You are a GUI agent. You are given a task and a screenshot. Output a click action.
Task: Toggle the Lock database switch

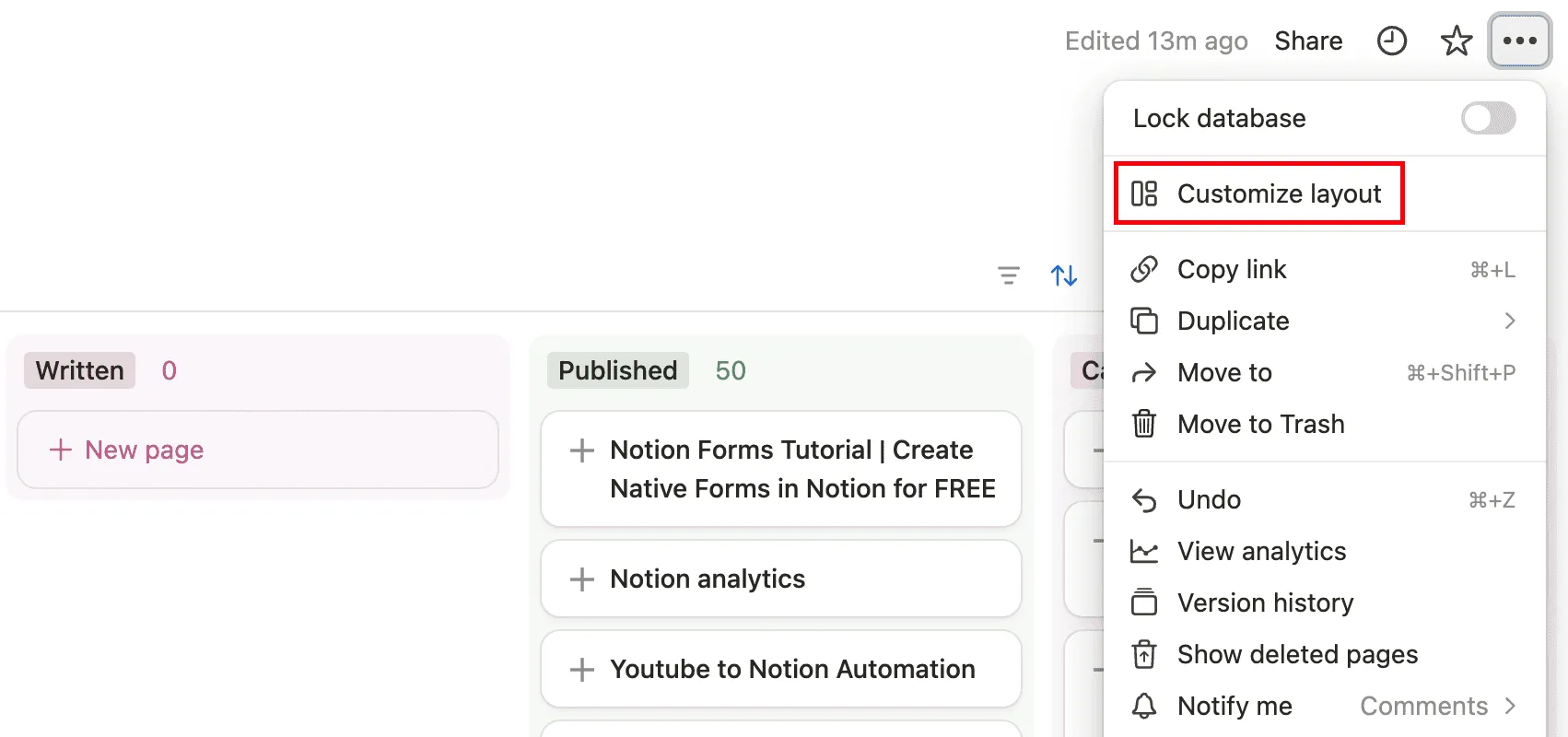coord(1488,118)
